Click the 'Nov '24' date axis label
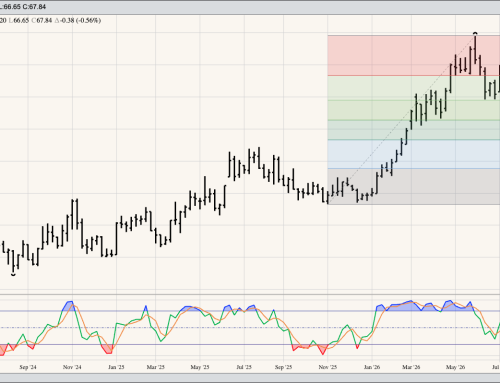Image resolution: width=500 pixels, height=383 pixels. tap(72, 367)
